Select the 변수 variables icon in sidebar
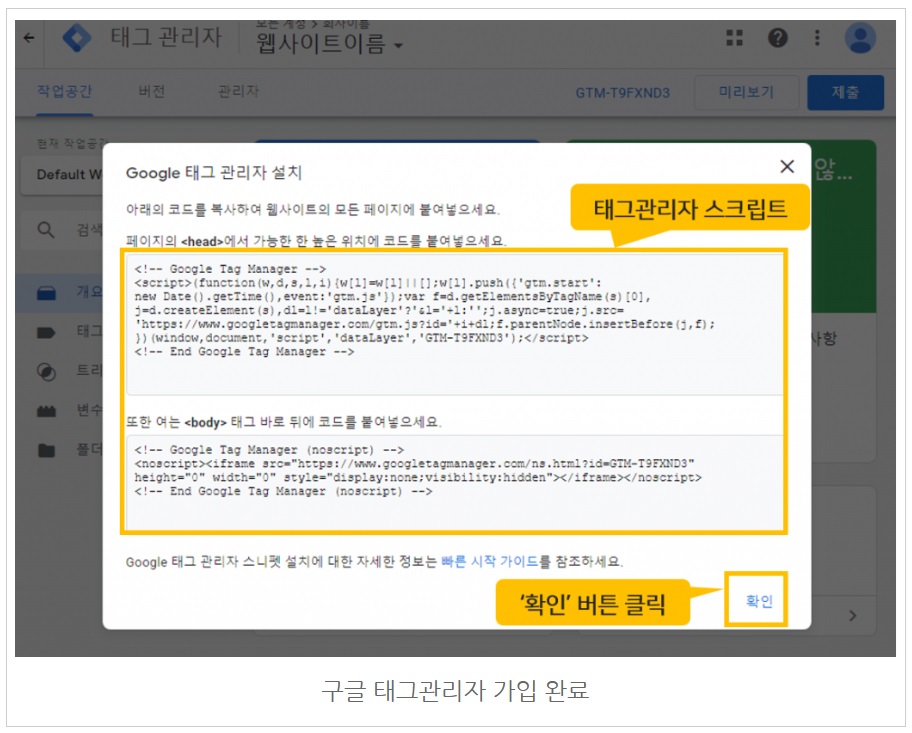The height and width of the screenshot is (733, 912). [x=47, y=411]
